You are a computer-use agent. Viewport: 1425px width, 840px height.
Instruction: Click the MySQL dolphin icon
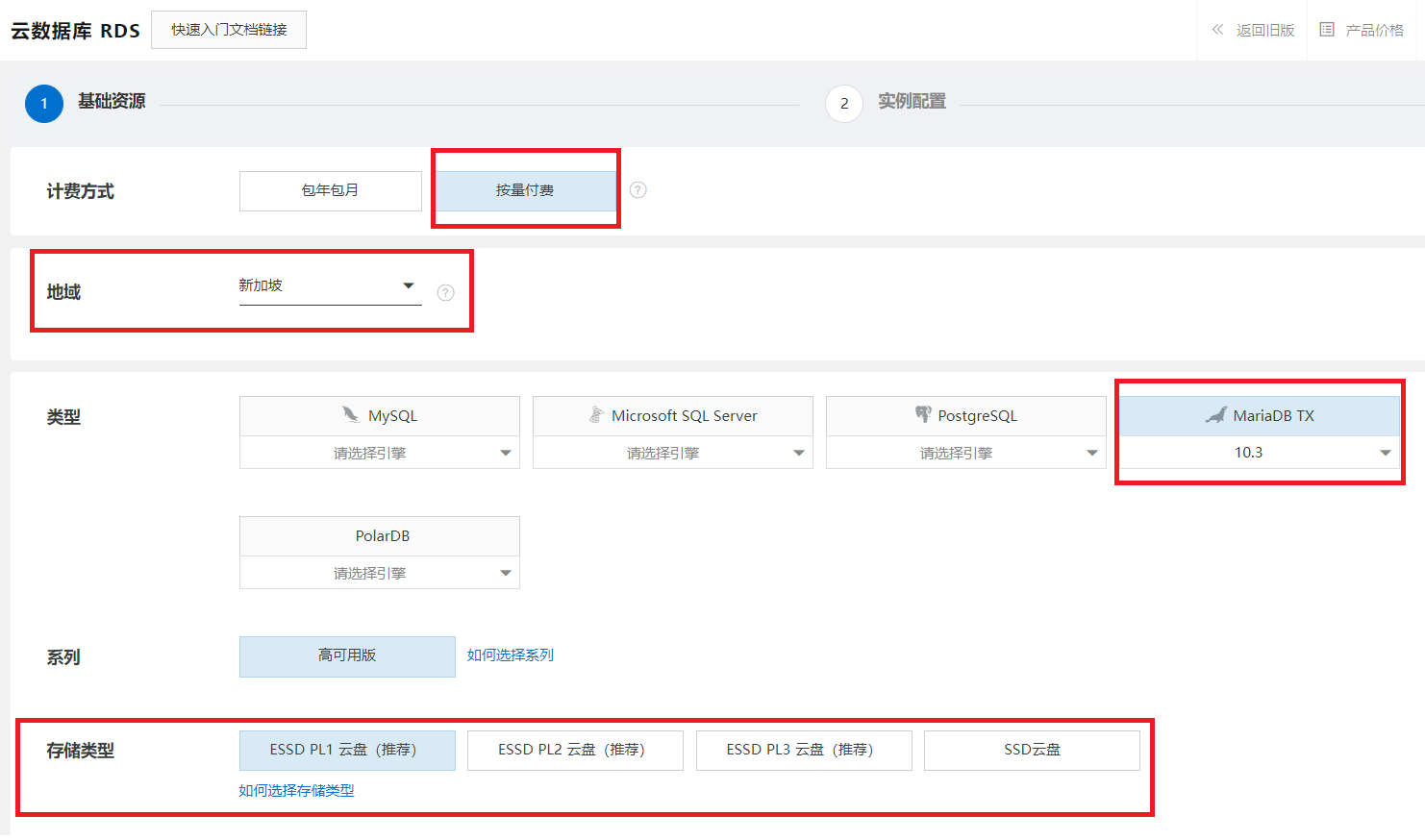click(x=351, y=415)
